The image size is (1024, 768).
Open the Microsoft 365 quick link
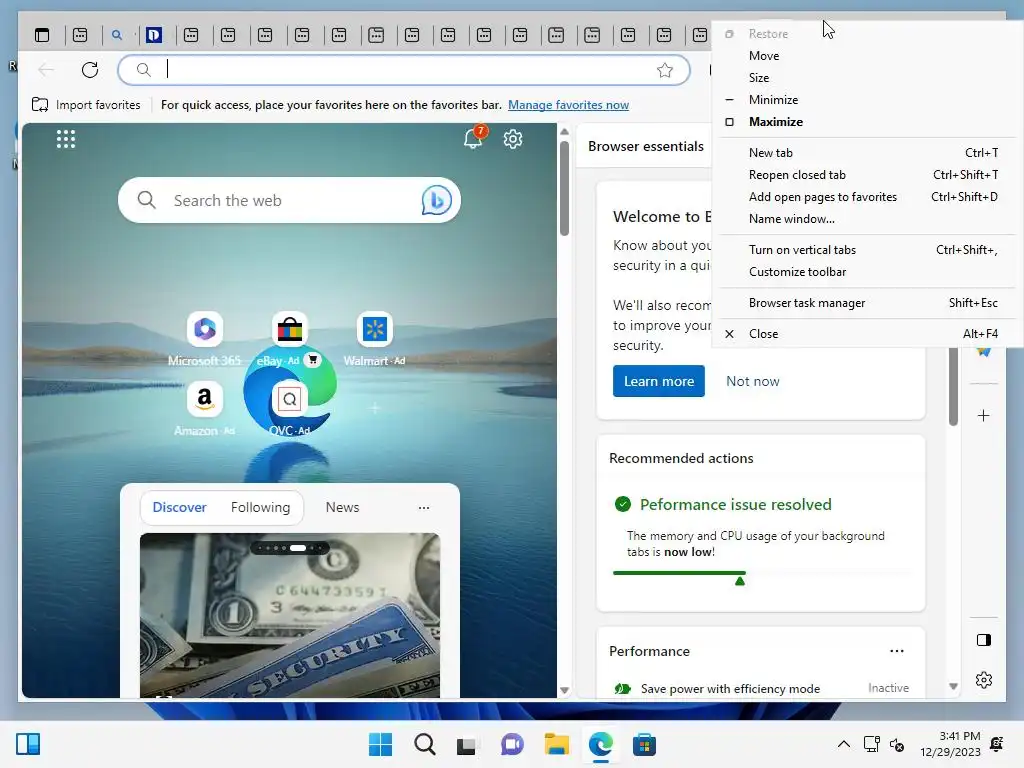(x=204, y=339)
